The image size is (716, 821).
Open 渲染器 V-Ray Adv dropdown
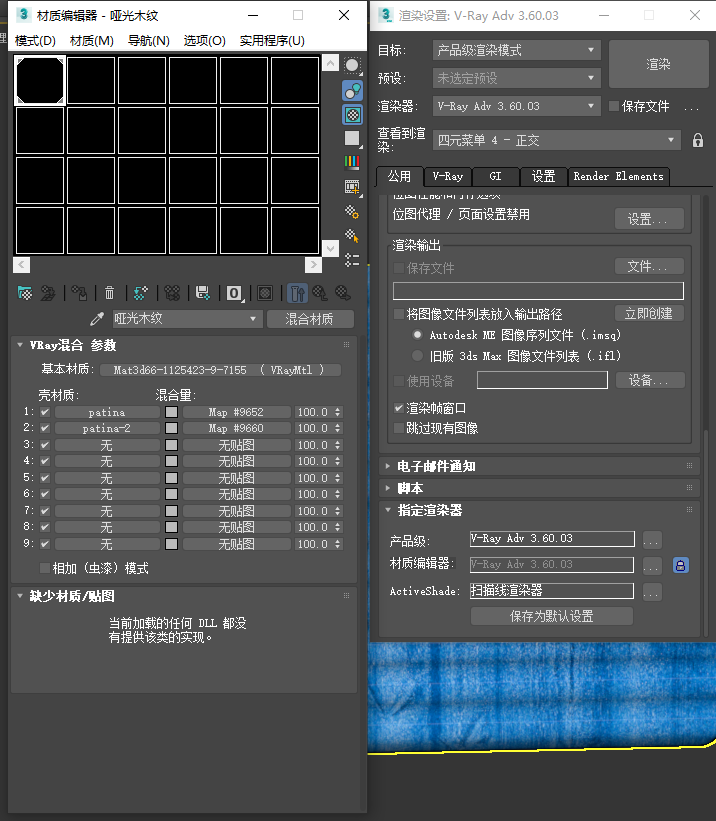tap(516, 106)
